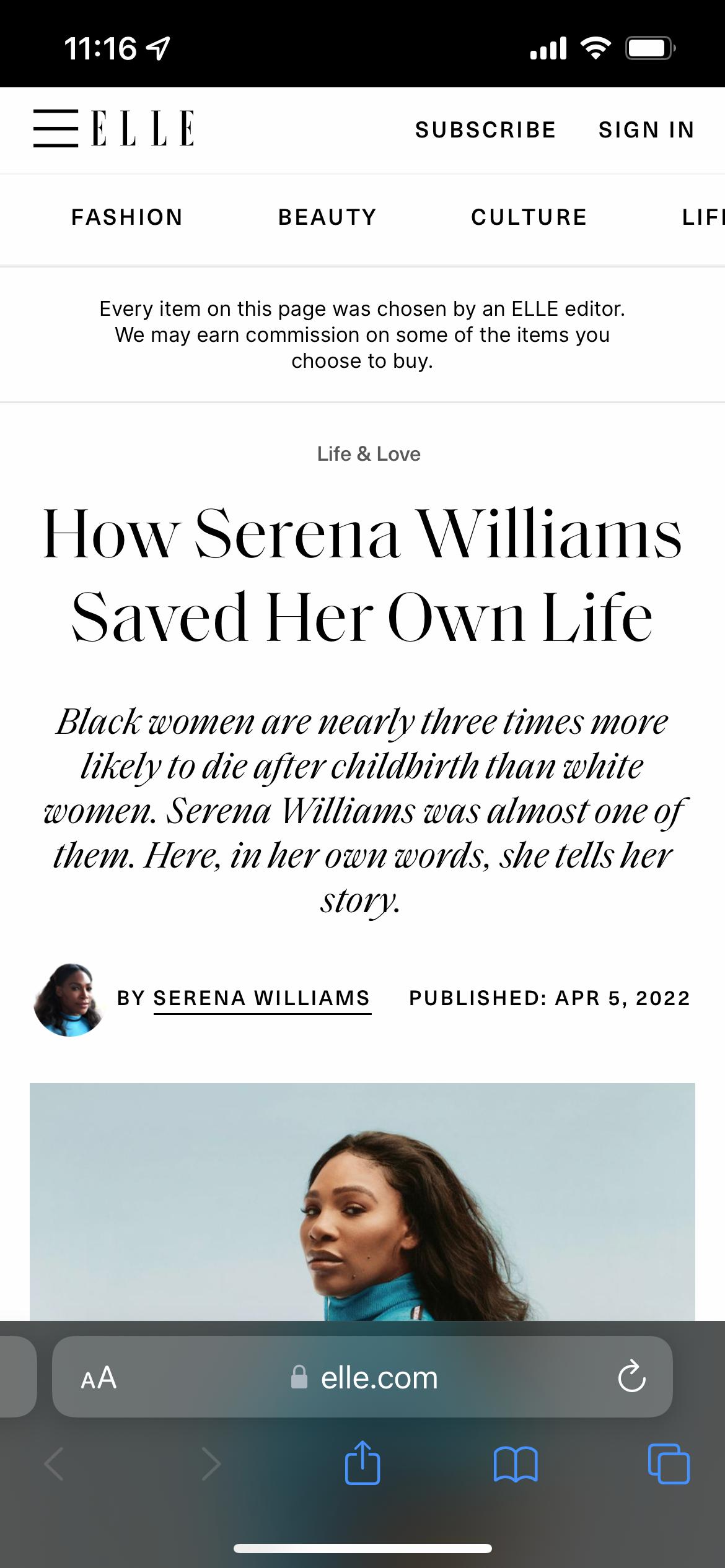Open the ELLE hamburger menu
Viewport: 725px width, 1568px height.
coord(56,128)
